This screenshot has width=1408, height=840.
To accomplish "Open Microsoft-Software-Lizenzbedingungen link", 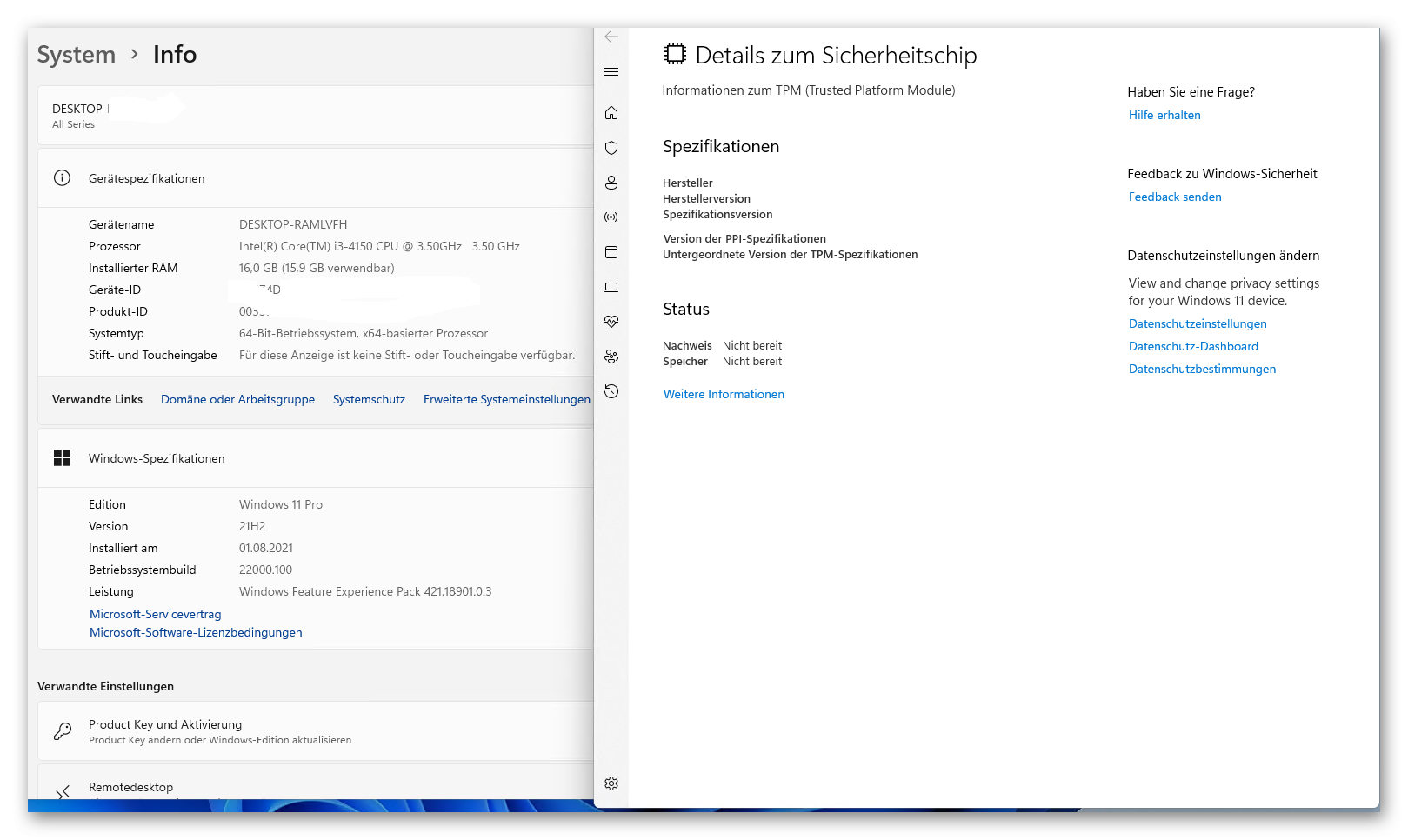I will pos(196,632).
